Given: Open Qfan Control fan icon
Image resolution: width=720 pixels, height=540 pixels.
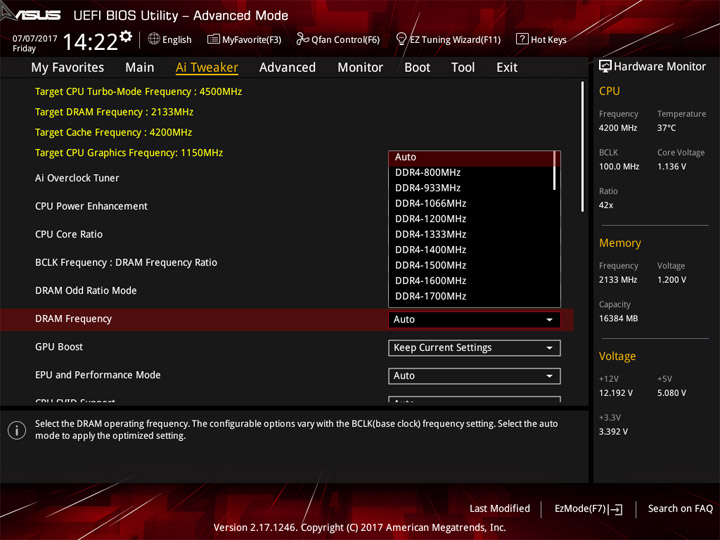Looking at the screenshot, I should click(302, 39).
